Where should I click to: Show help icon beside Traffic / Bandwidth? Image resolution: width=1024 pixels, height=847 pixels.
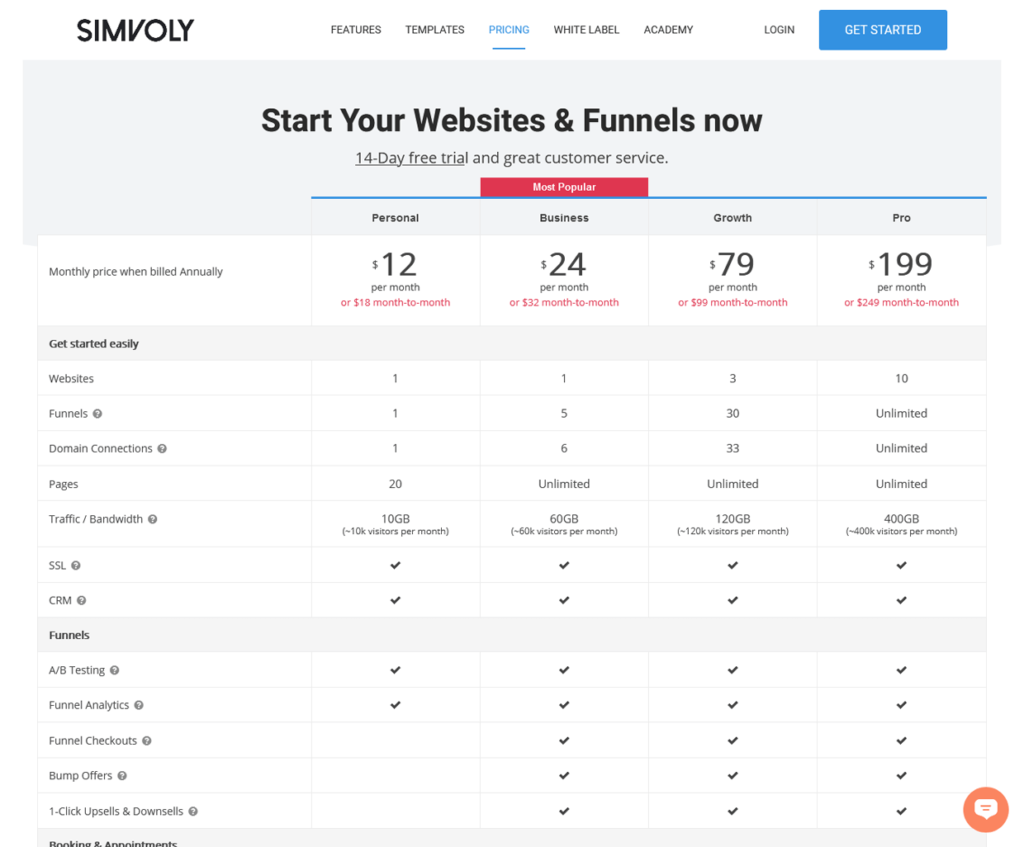[x=152, y=519]
